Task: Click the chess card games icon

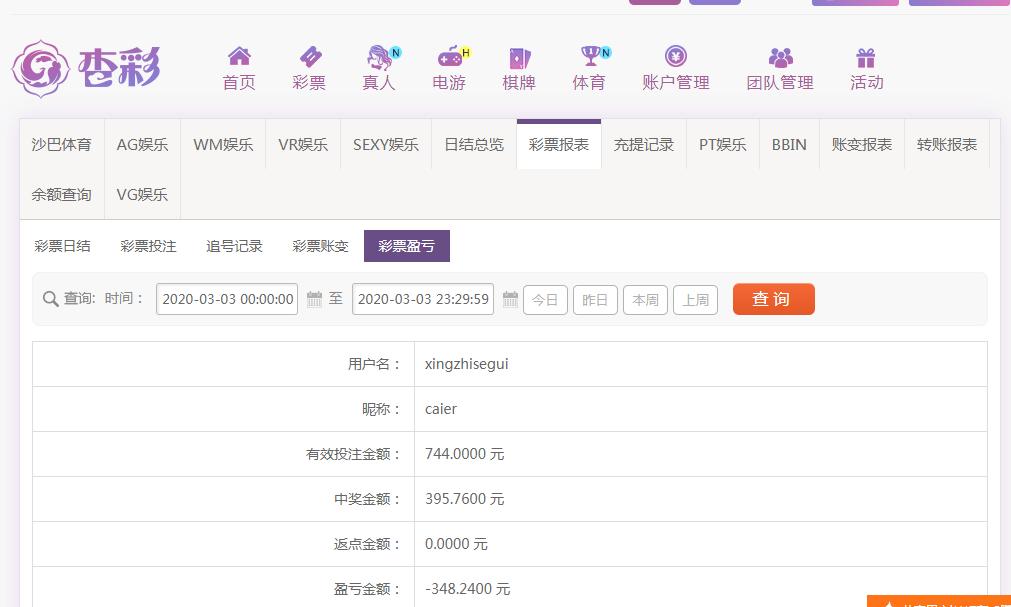Action: tap(519, 57)
